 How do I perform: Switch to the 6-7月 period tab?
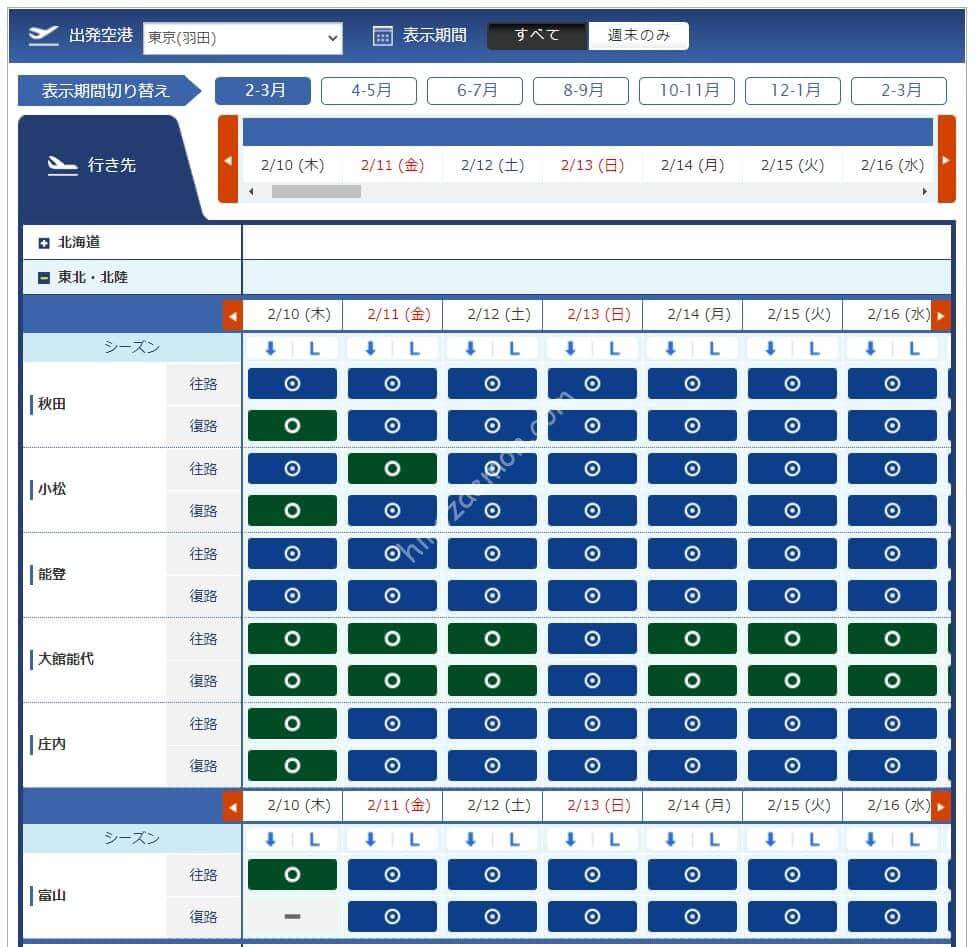[475, 91]
